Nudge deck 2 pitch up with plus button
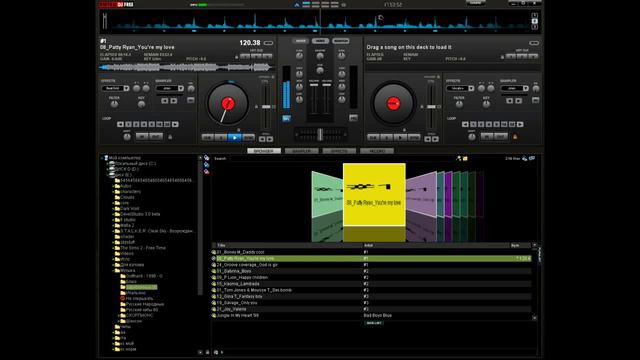The image size is (640, 360). pos(436,139)
